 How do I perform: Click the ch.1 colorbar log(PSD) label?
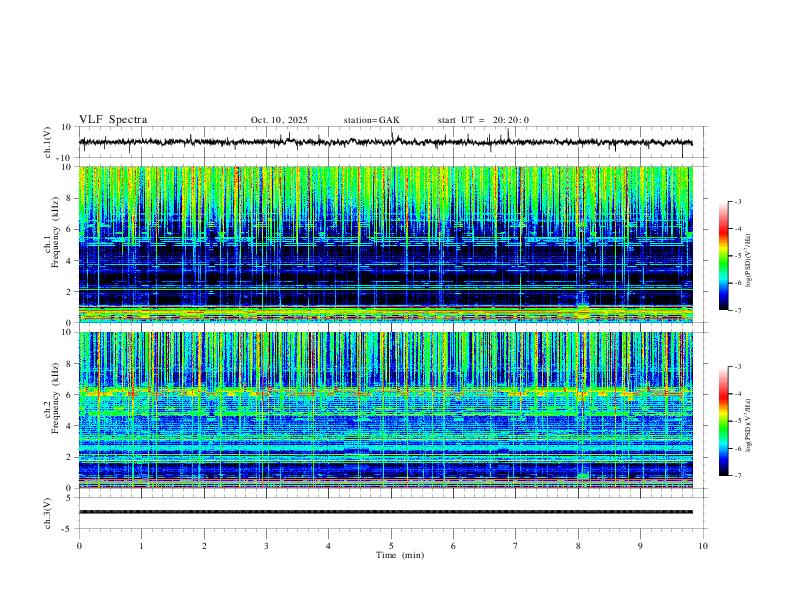click(749, 260)
